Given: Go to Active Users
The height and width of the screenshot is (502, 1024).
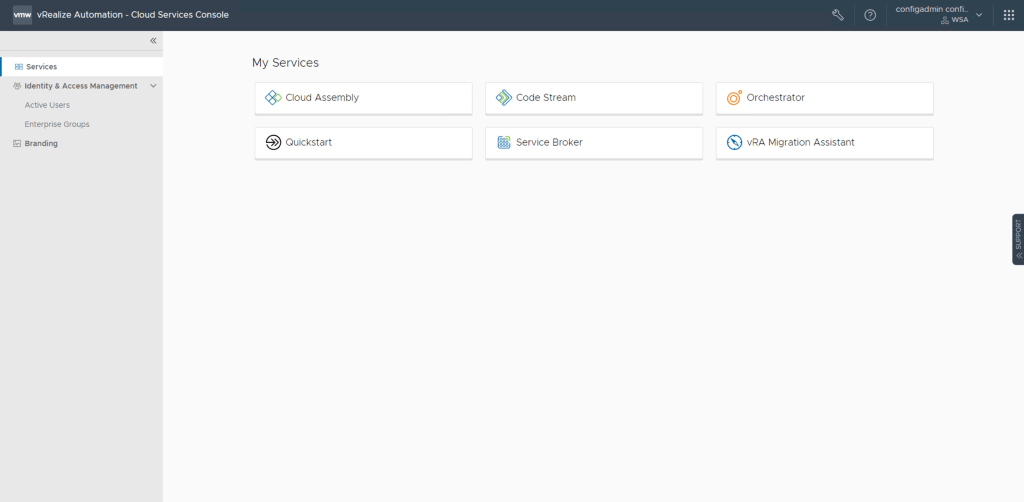Looking at the screenshot, I should coord(47,105).
